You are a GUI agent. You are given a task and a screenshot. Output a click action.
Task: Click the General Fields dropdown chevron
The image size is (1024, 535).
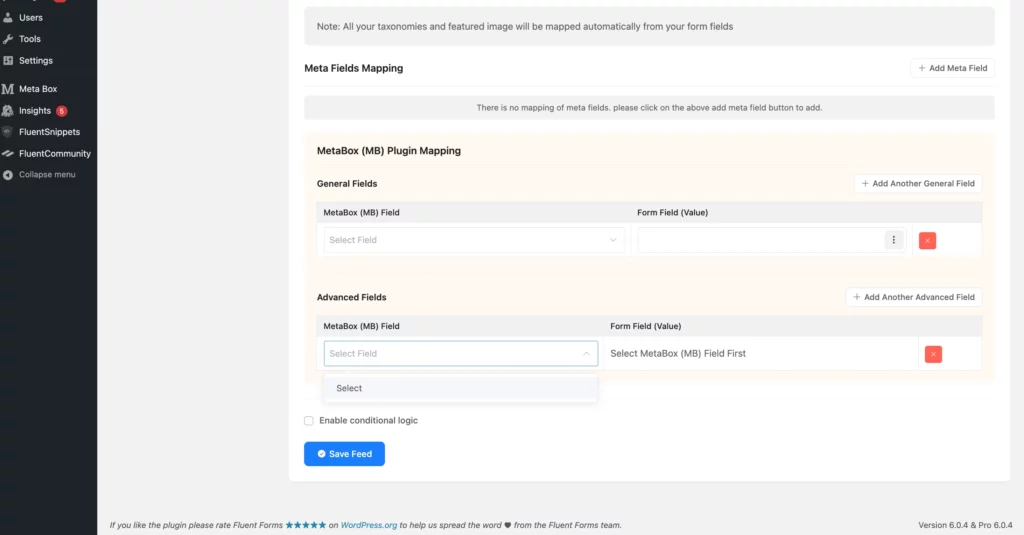(613, 240)
